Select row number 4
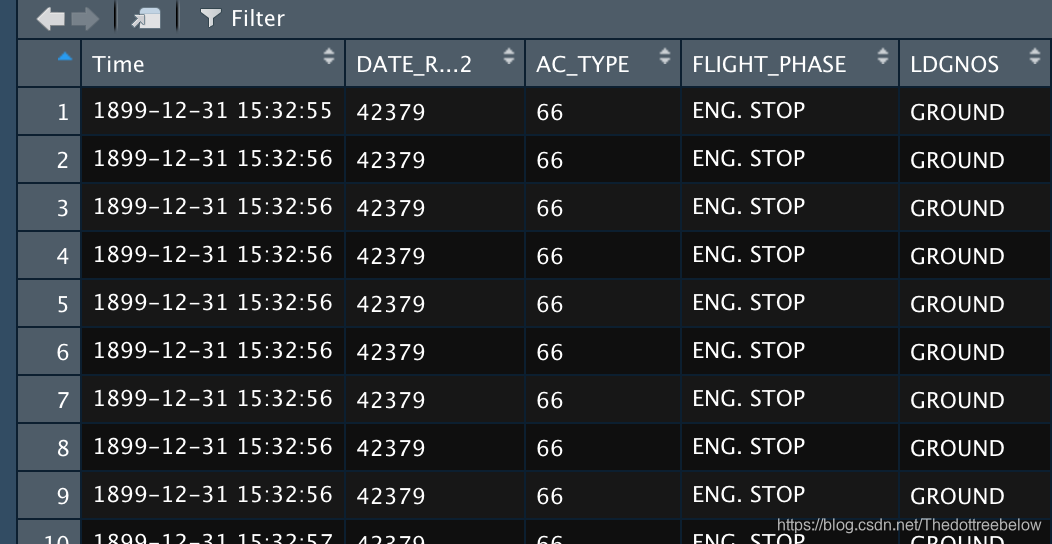This screenshot has width=1052, height=544. pos(50,256)
